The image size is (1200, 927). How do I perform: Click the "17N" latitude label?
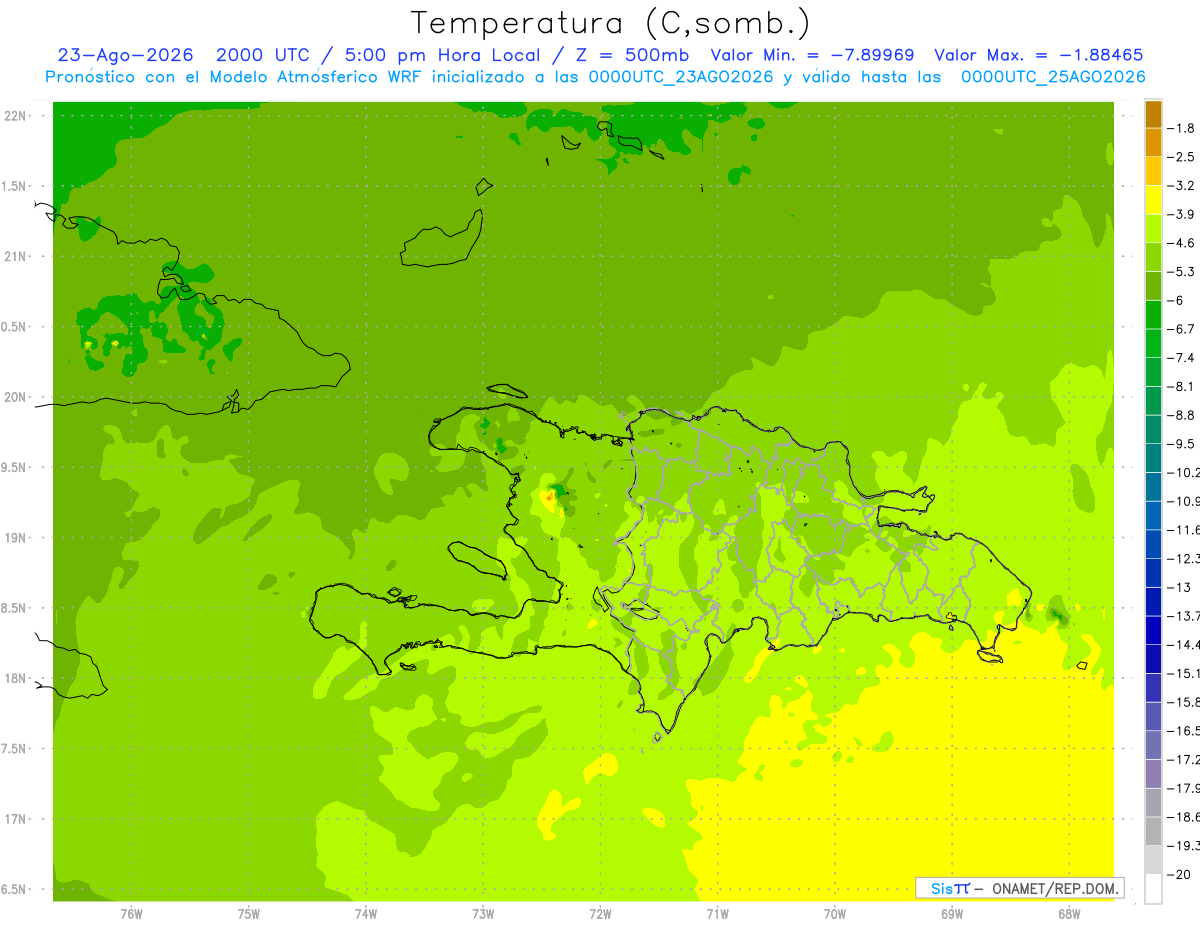[16, 819]
